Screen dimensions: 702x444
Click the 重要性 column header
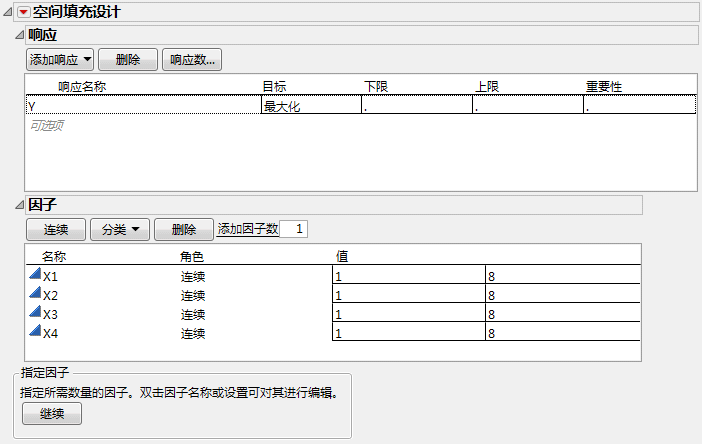click(604, 86)
